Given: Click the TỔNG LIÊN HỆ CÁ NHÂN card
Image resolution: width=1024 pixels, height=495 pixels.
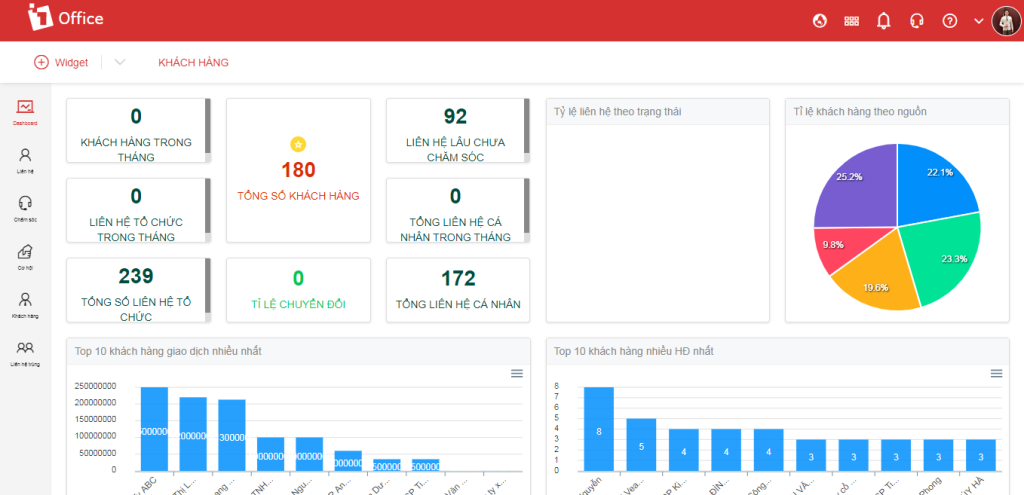Looking at the screenshot, I should coord(458,290).
